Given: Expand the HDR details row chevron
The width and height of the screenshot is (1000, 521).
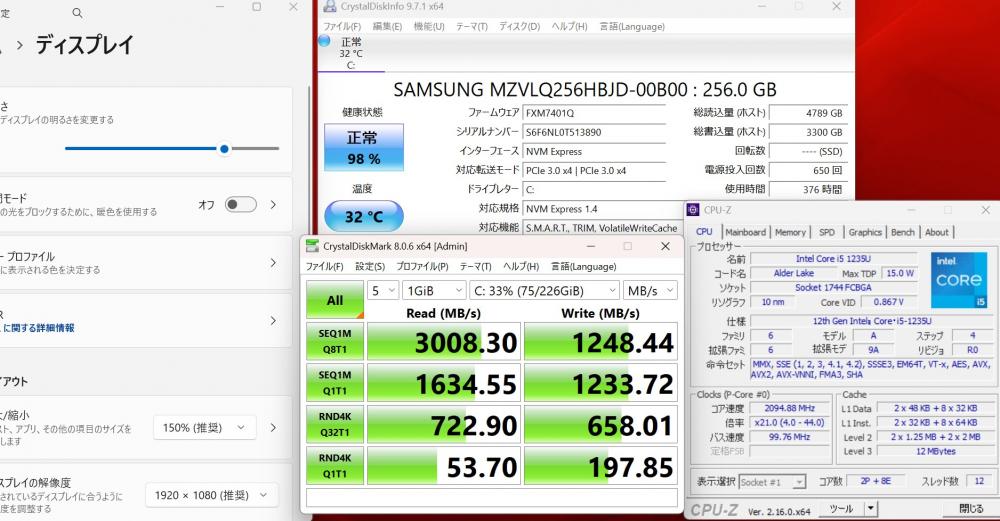Looking at the screenshot, I should [273, 321].
